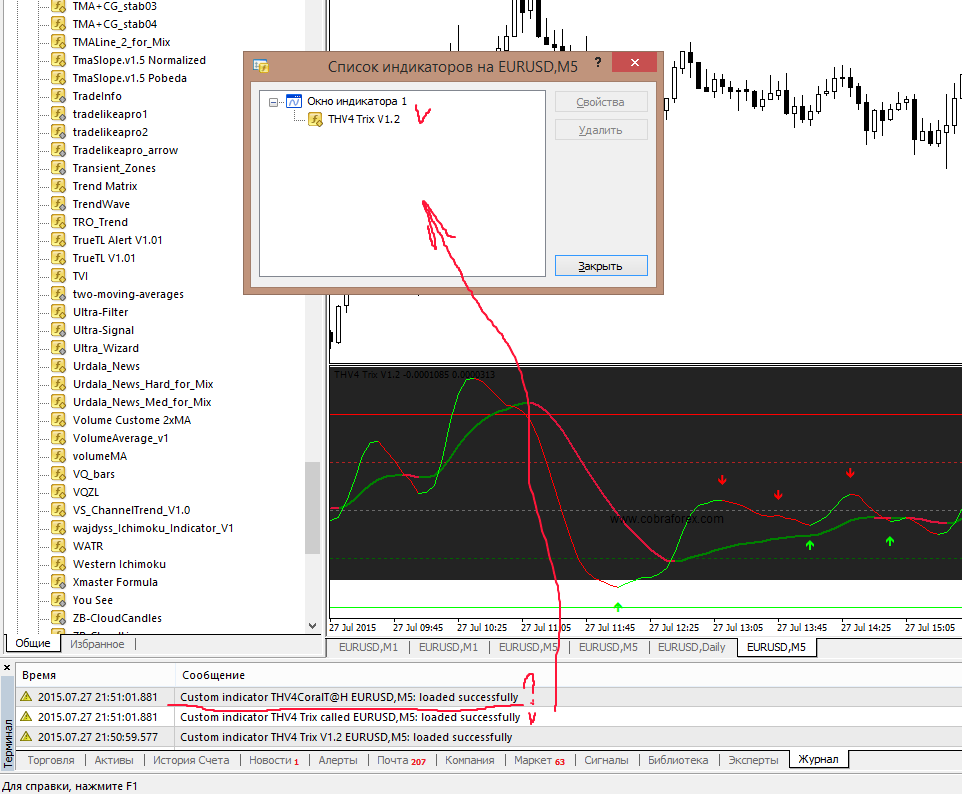This screenshot has height=794, width=962.
Task: Click the dialog help question mark
Action: click(x=598, y=63)
